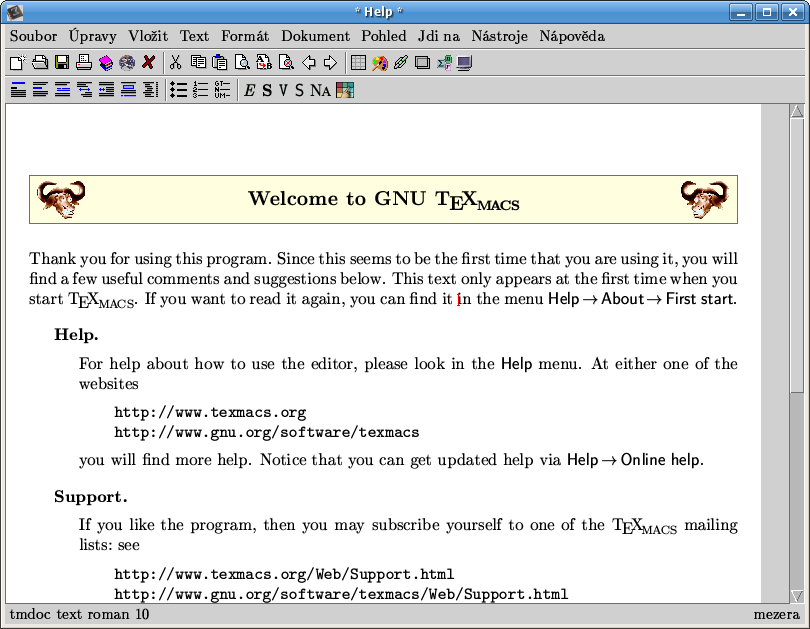This screenshot has height=629, width=810.
Task: Click the bold S strong icon
Action: click(267, 90)
